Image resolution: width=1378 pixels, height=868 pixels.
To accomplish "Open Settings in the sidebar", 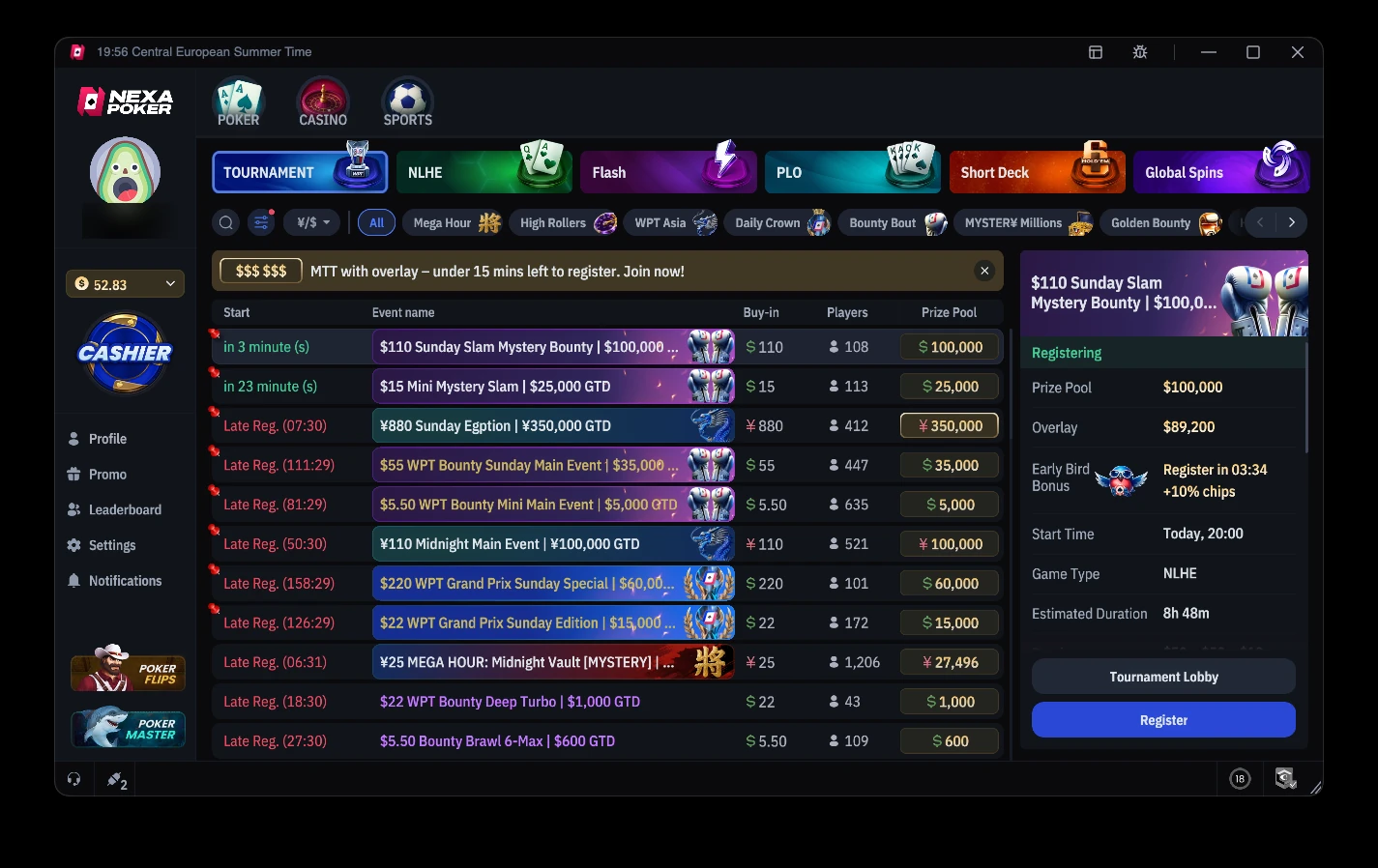I will click(102, 545).
